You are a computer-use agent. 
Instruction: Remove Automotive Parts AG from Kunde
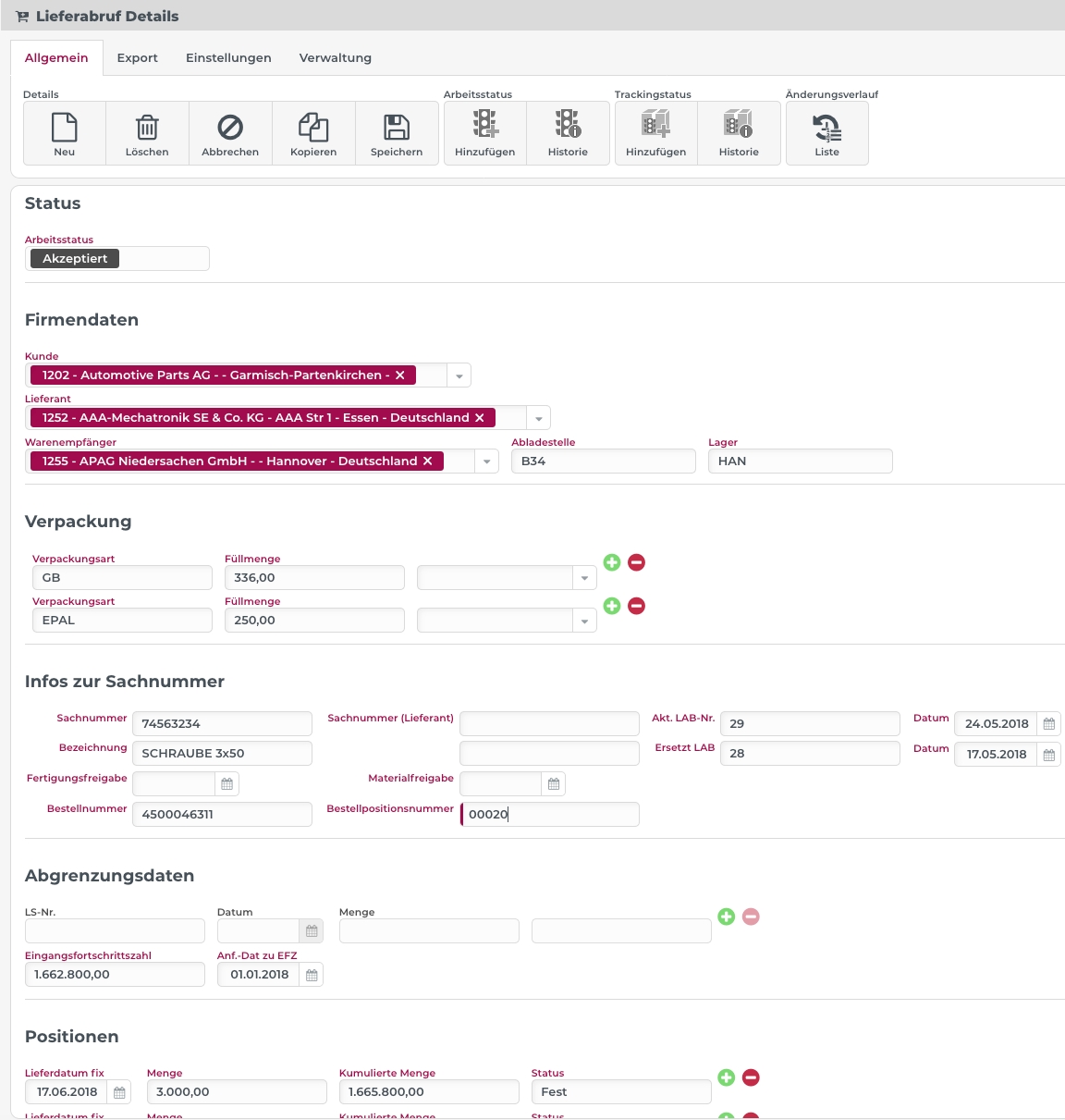(x=400, y=375)
